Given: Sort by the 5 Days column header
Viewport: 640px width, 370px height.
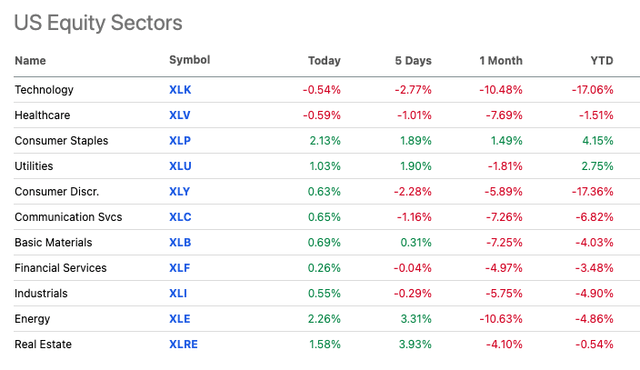Looking at the screenshot, I should (x=413, y=61).
